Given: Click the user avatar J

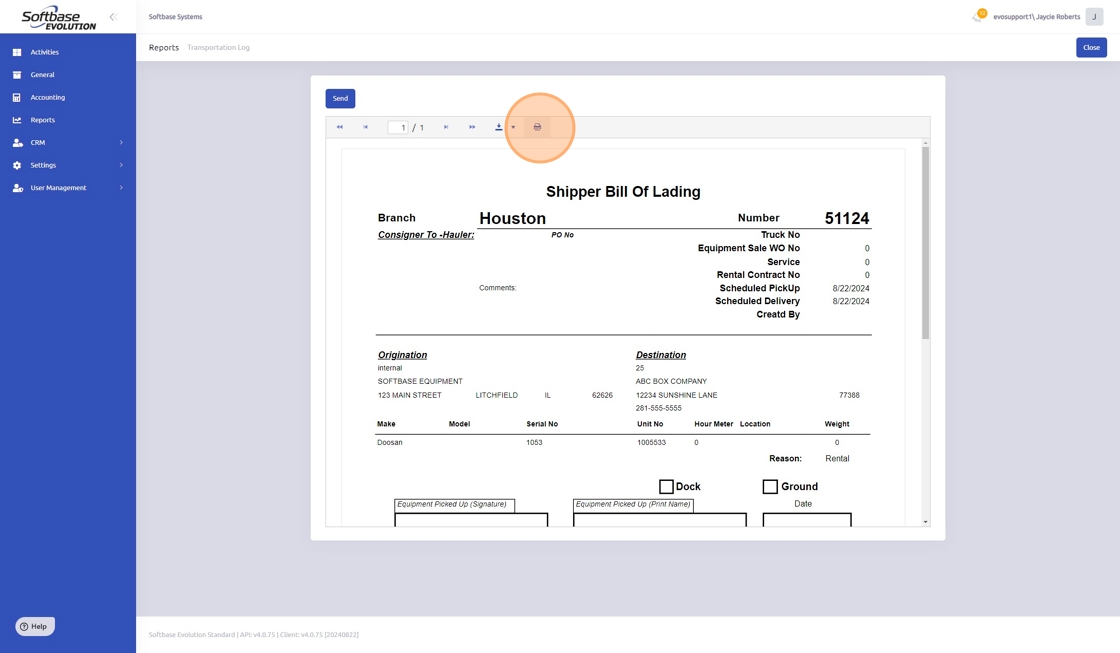Looking at the screenshot, I should 1094,17.
